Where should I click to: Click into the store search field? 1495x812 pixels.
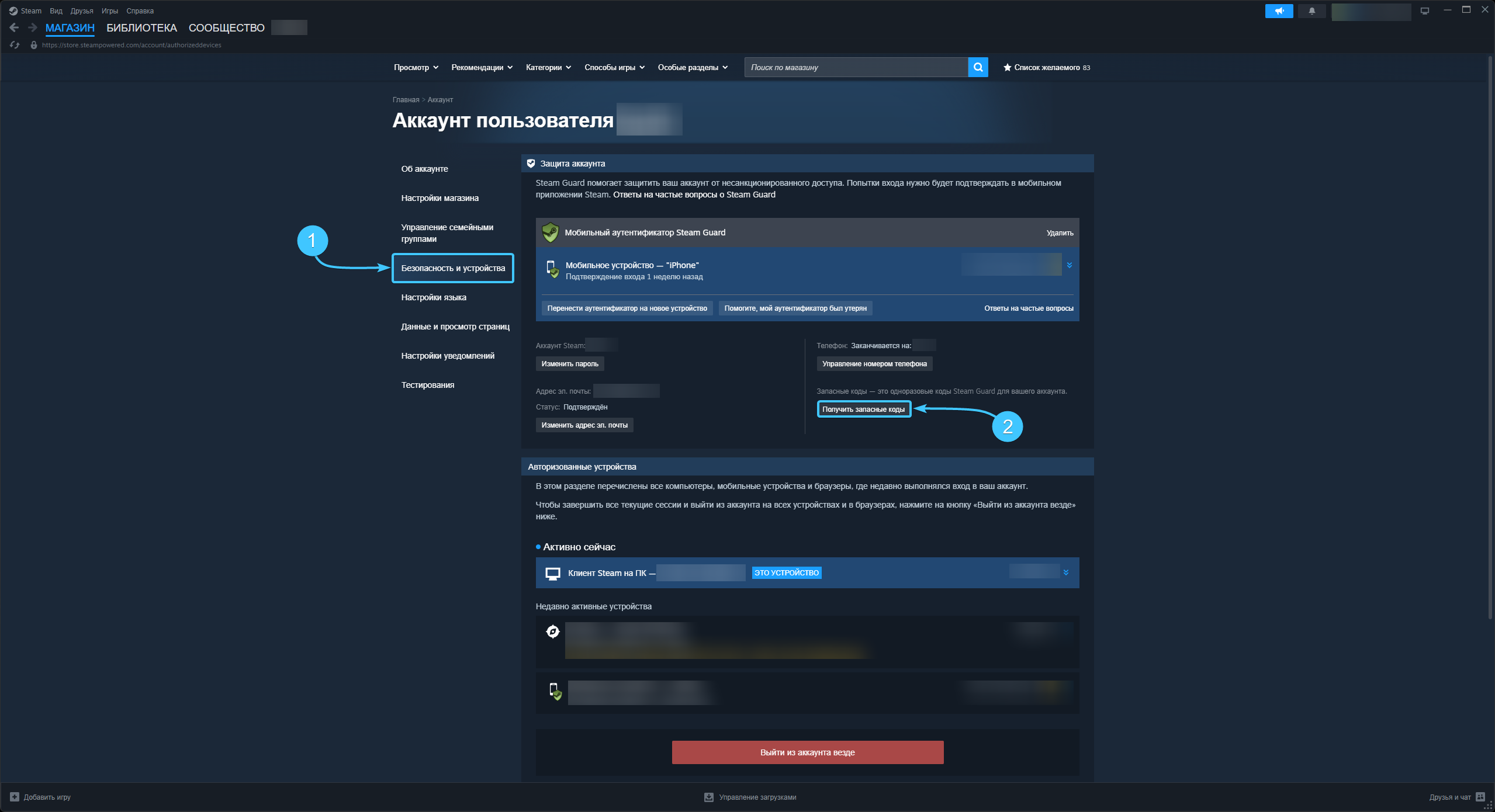(855, 67)
